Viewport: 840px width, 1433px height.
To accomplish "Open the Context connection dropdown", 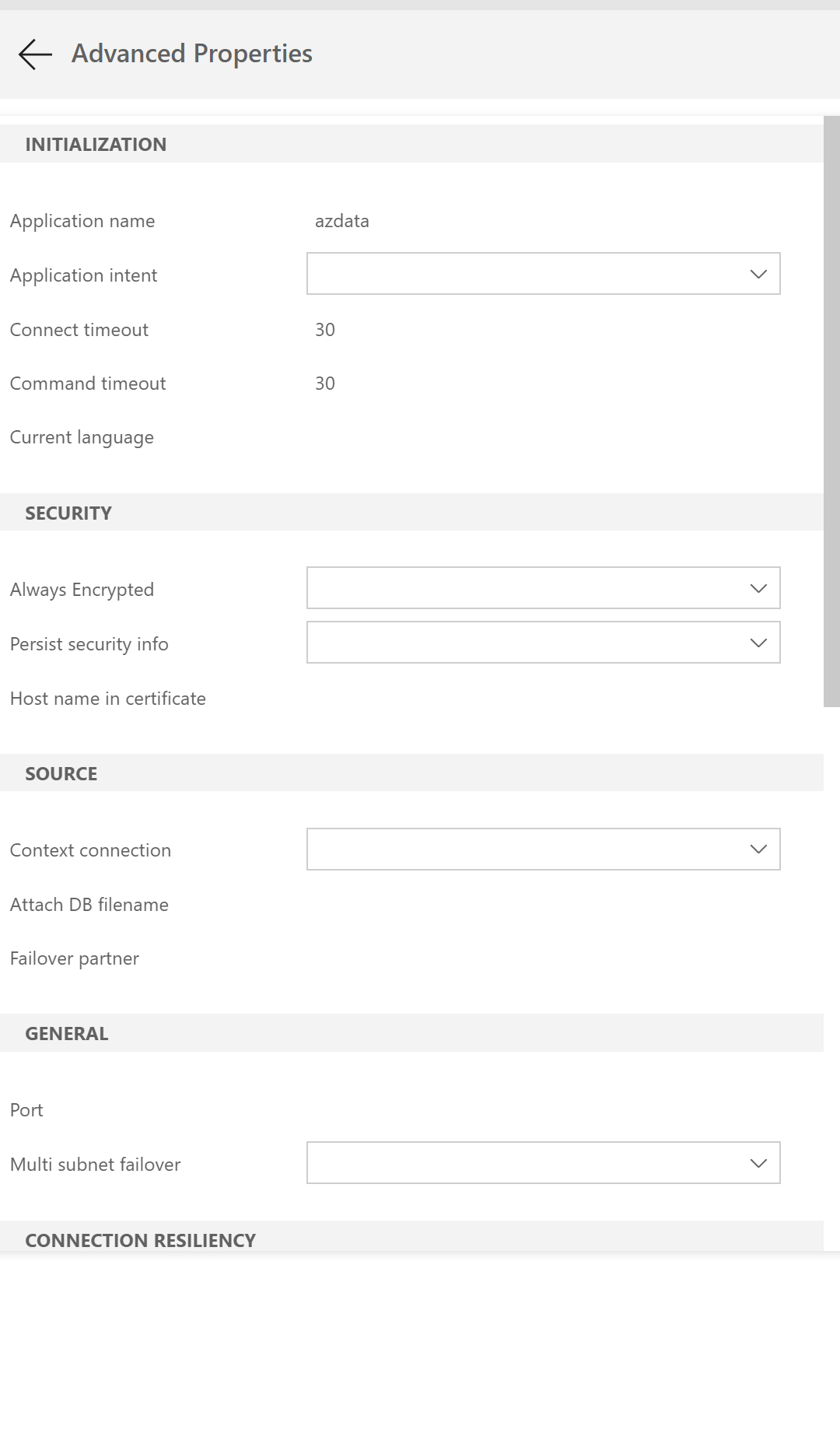I will click(x=543, y=850).
